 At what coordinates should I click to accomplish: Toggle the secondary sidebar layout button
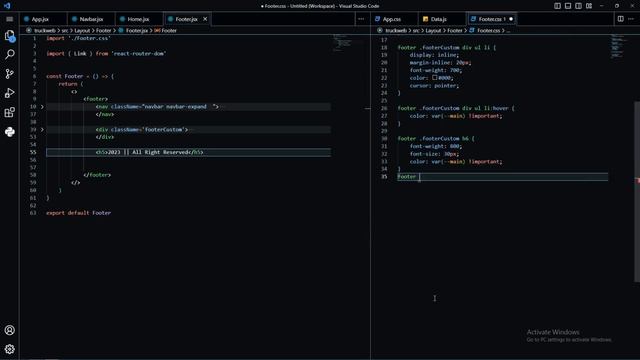pos(578,6)
